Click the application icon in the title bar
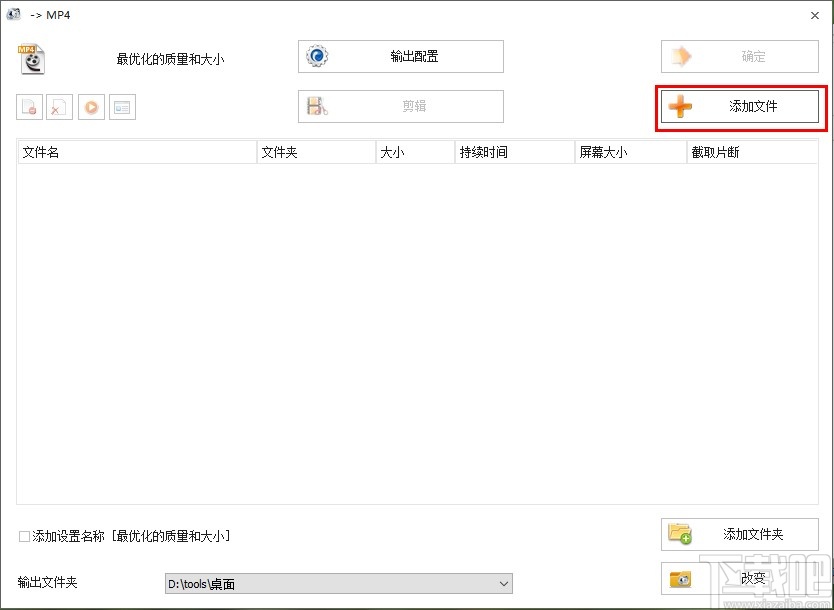 point(14,14)
